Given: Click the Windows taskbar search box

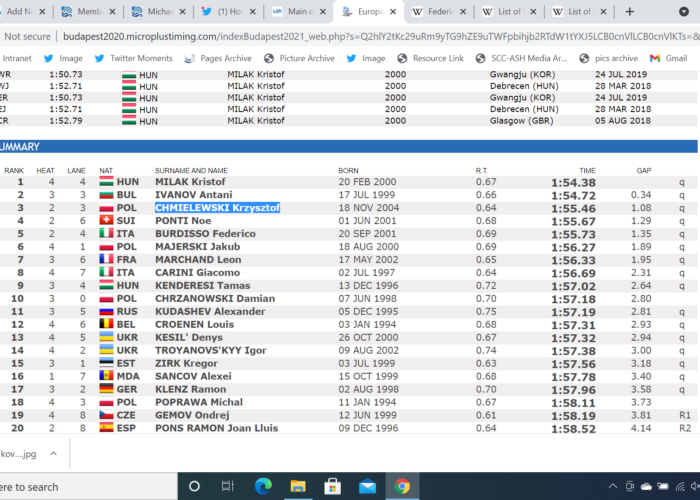Looking at the screenshot, I should [60, 487].
